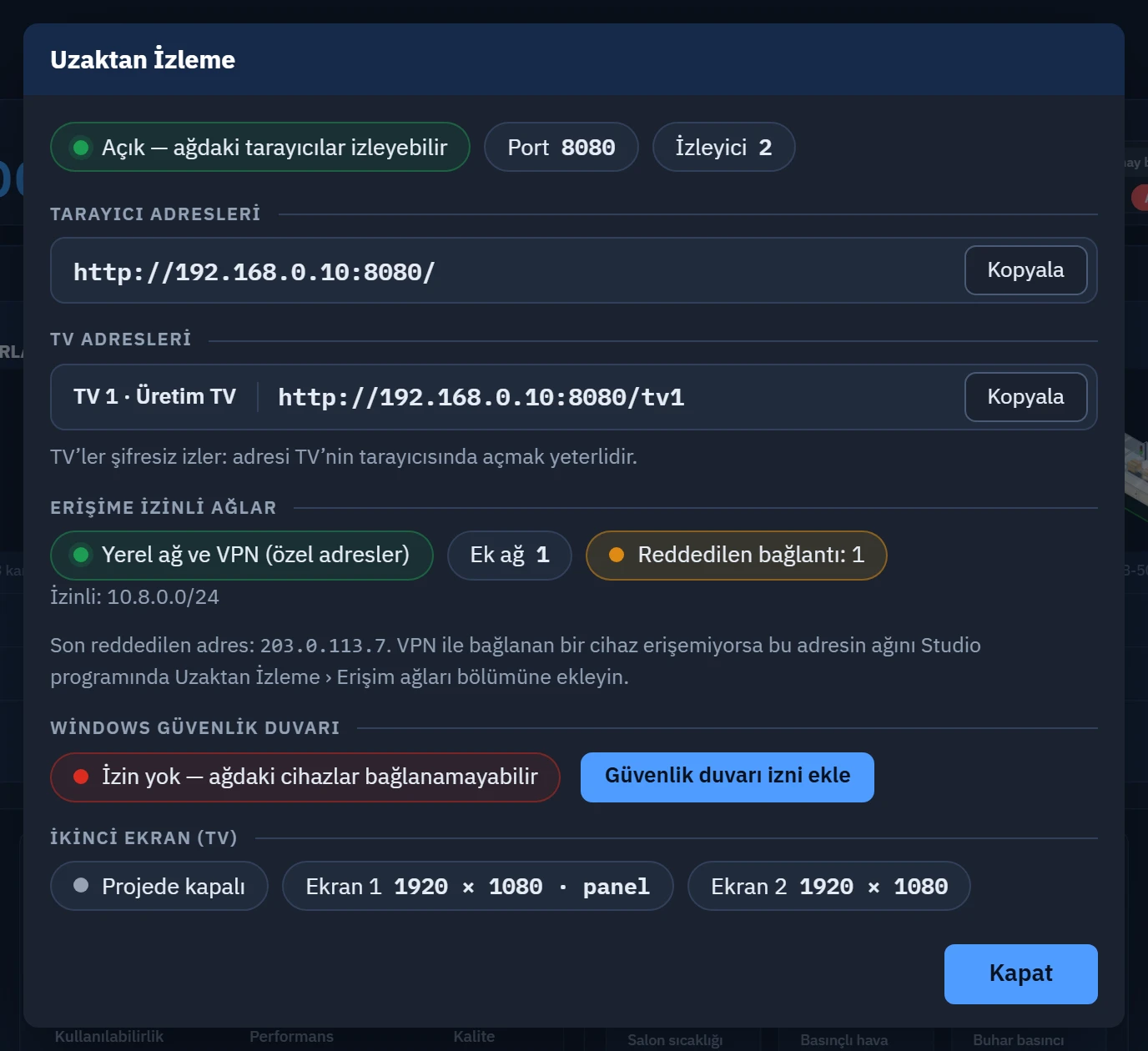Click the 'Ek ağ 1' pill
Image resolution: width=1148 pixels, height=1051 pixels.
510,556
